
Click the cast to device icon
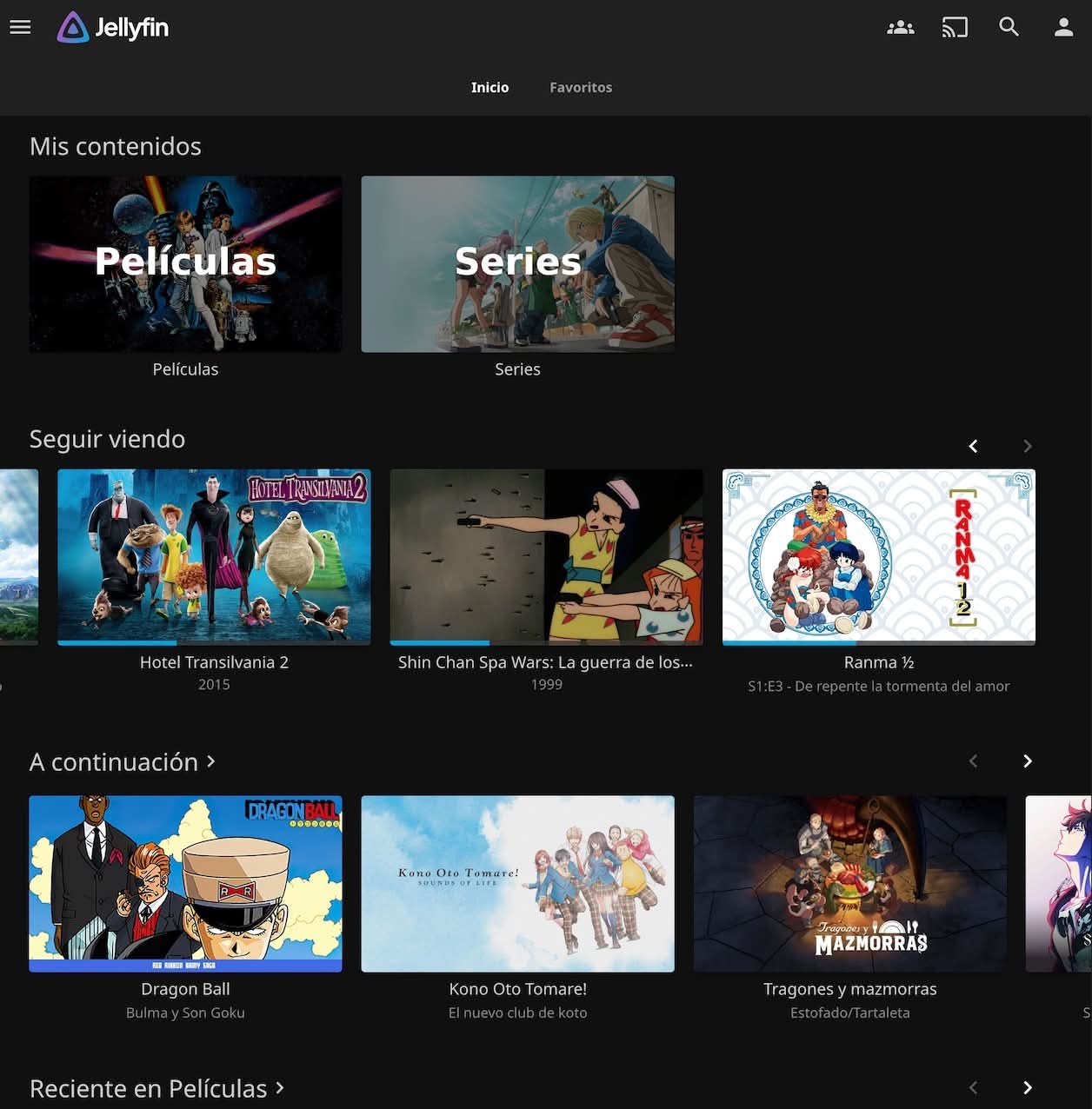[954, 28]
